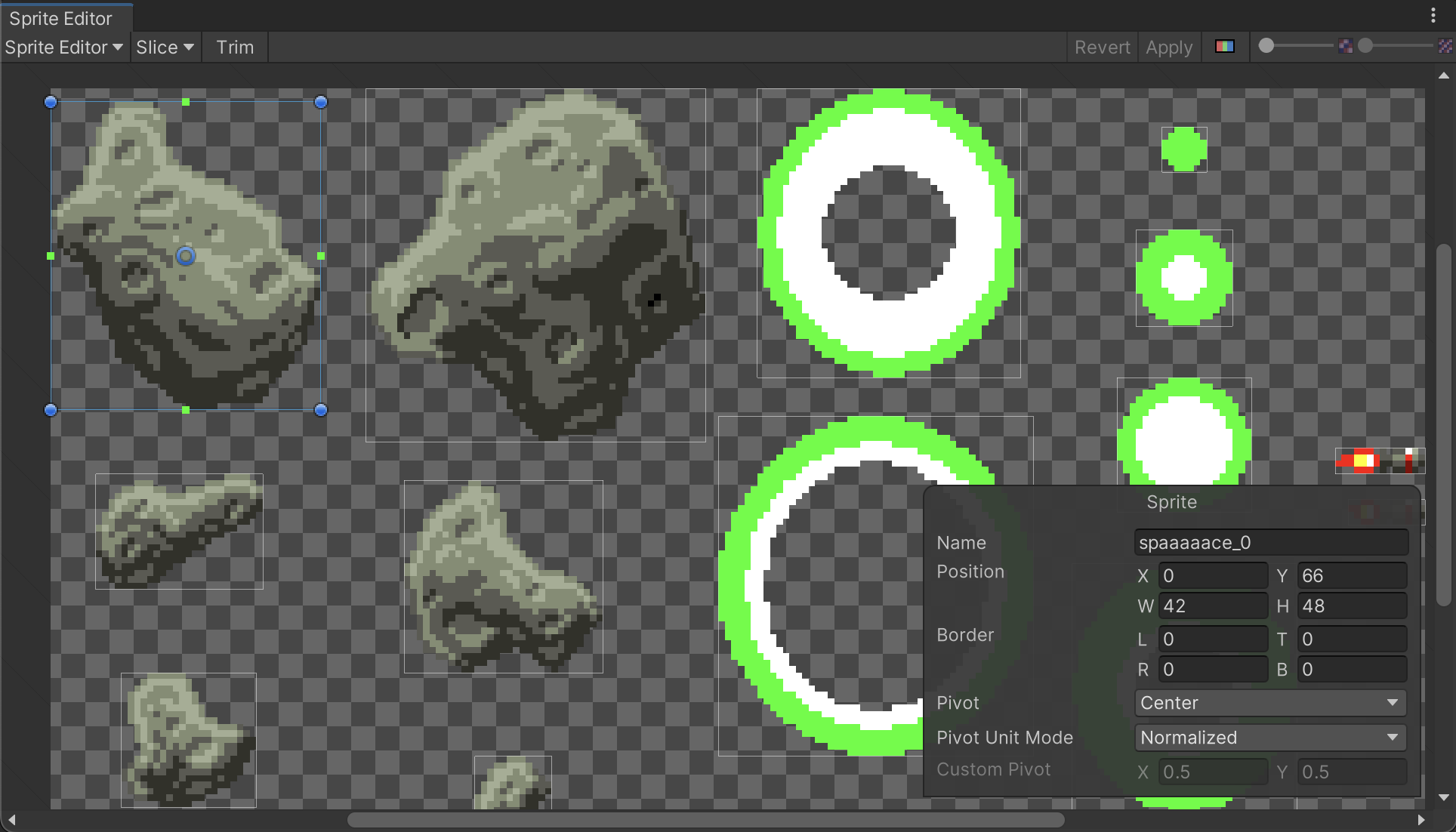Open the three-dot window options menu
This screenshot has height=832, width=1456.
point(1433,15)
